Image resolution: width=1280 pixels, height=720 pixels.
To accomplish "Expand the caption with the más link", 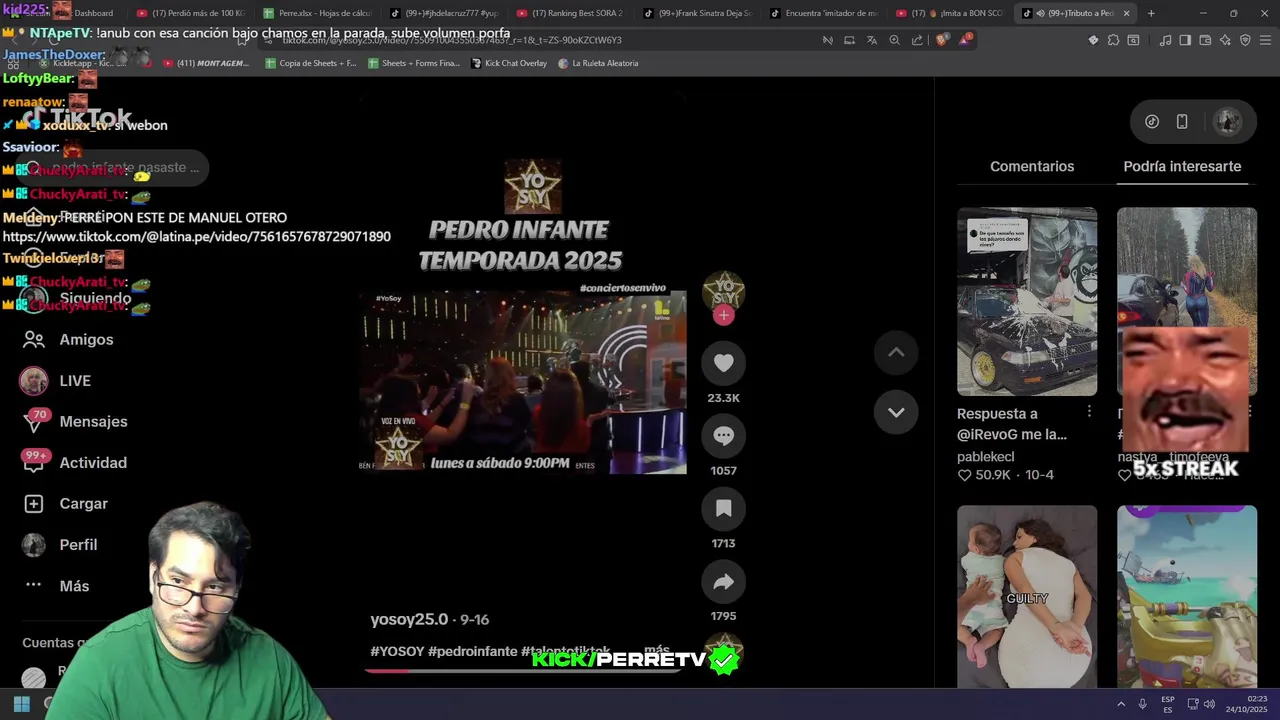I will (656, 650).
